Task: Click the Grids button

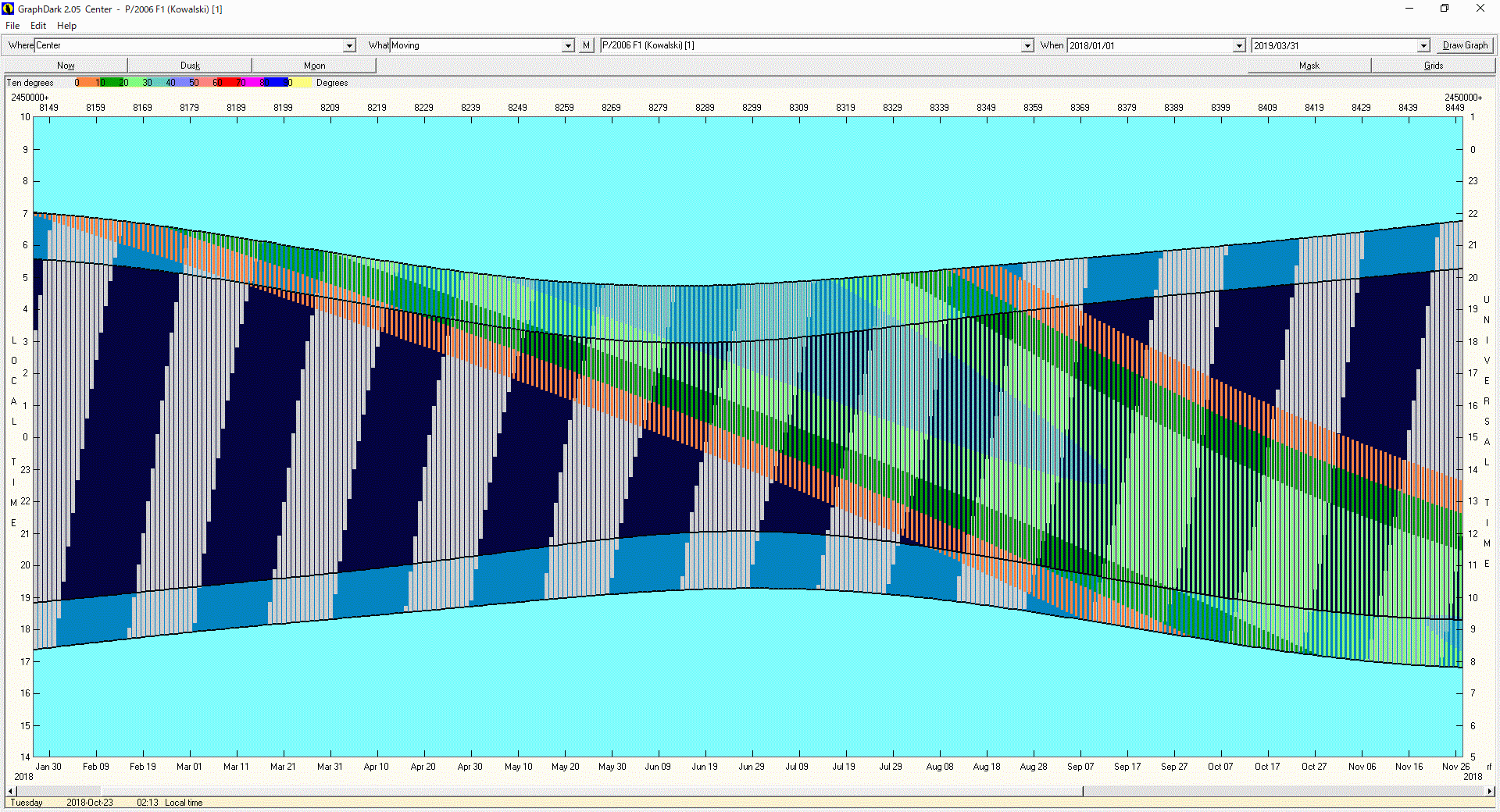Action: tap(1434, 66)
